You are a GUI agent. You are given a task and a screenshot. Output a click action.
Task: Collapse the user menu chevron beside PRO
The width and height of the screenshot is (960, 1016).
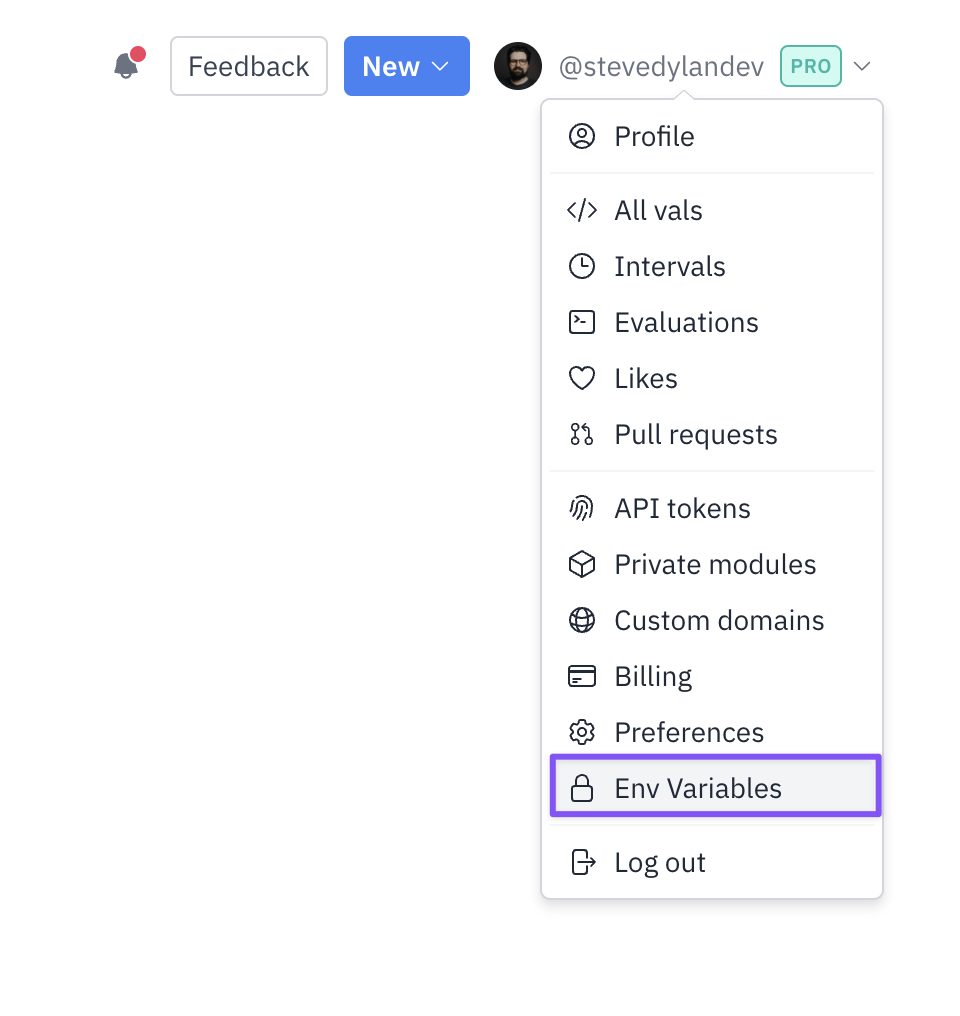862,66
